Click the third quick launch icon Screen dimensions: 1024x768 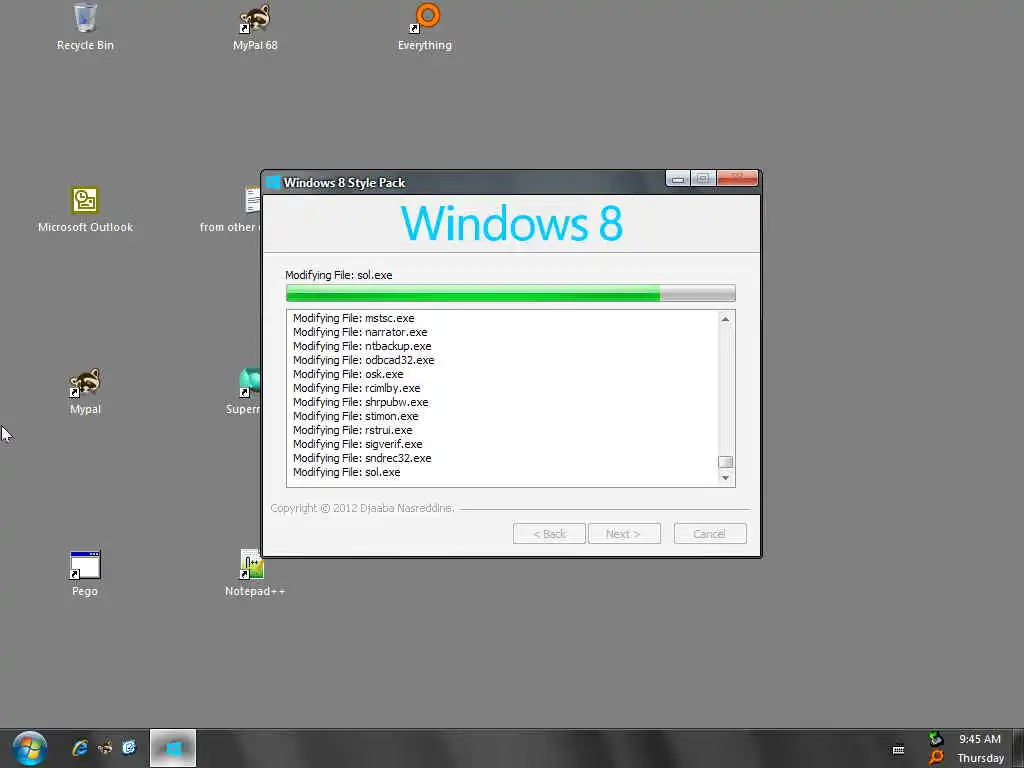tap(129, 748)
